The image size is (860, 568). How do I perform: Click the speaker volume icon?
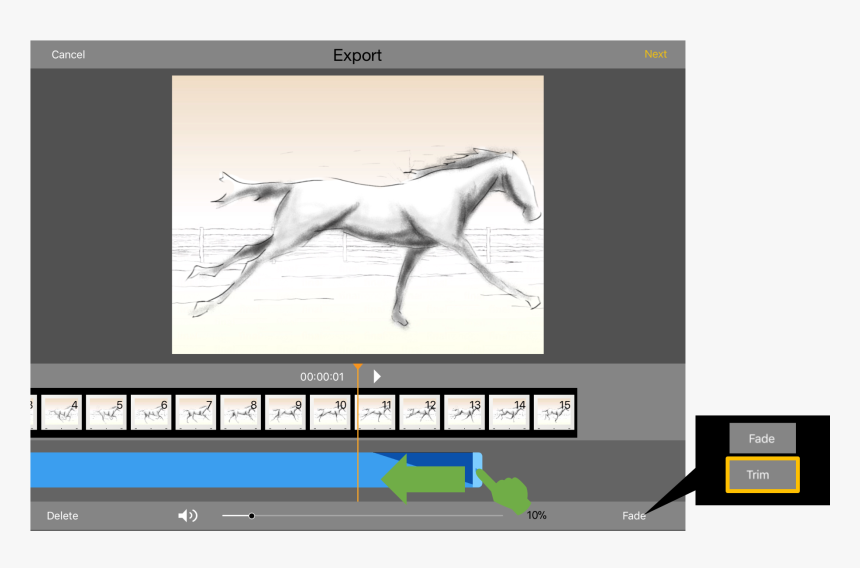pyautogui.click(x=188, y=515)
